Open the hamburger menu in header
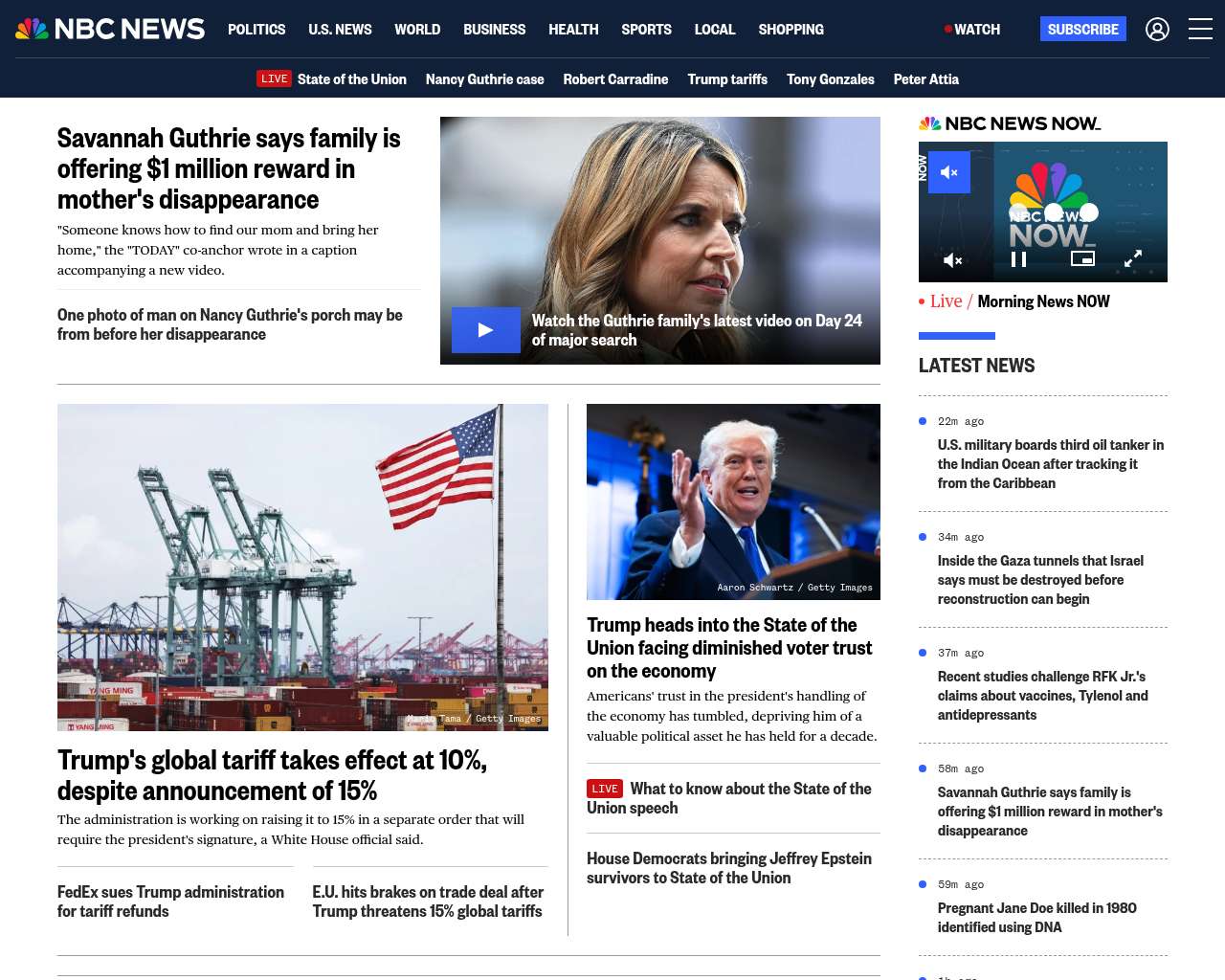Viewport: 1225px width, 980px height. [1200, 30]
